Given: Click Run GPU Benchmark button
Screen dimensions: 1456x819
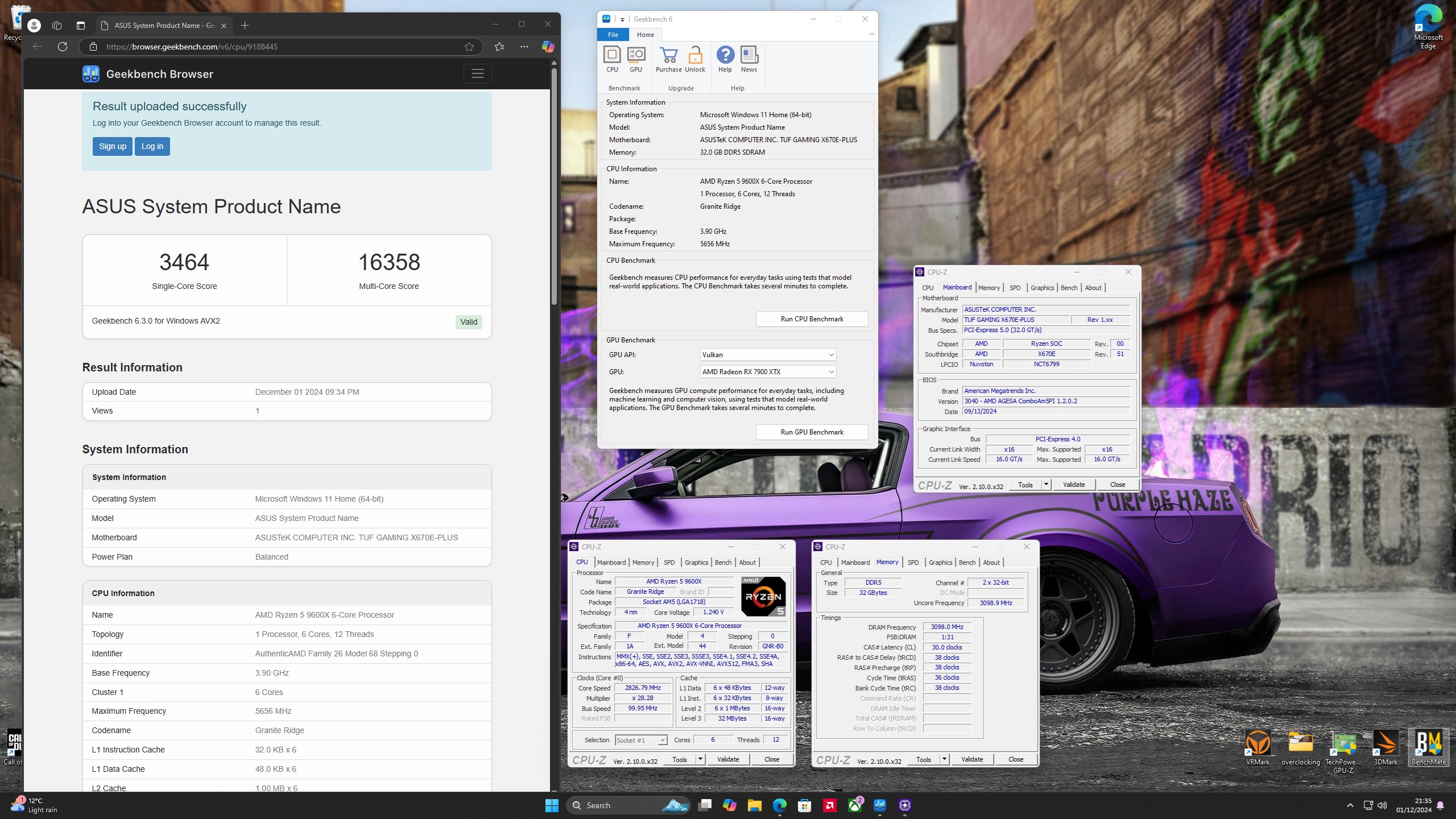Looking at the screenshot, I should tap(812, 432).
